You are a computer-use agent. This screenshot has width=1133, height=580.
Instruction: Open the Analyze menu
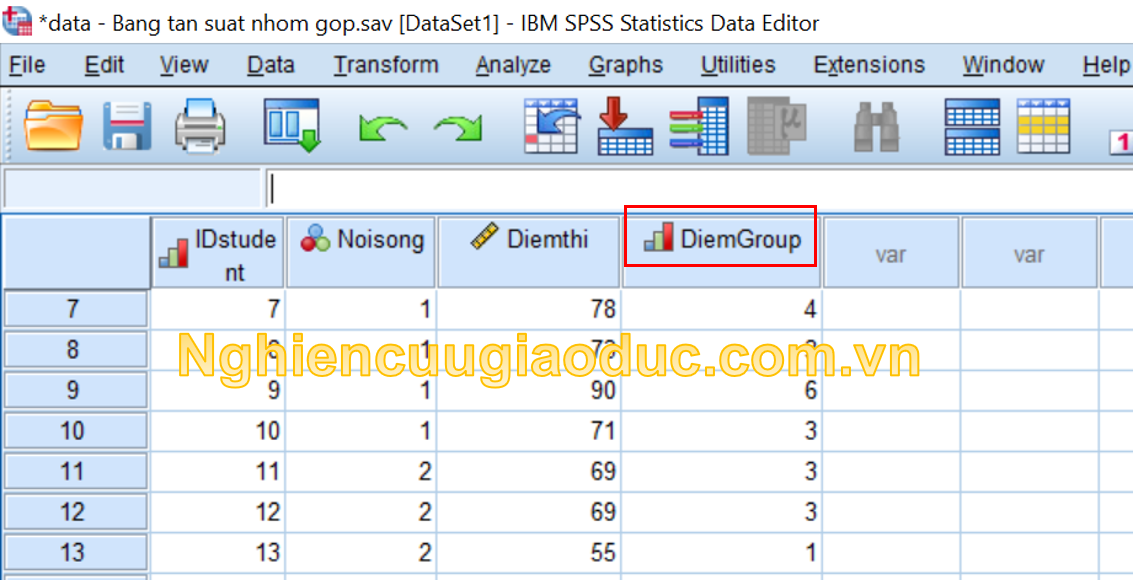click(513, 65)
